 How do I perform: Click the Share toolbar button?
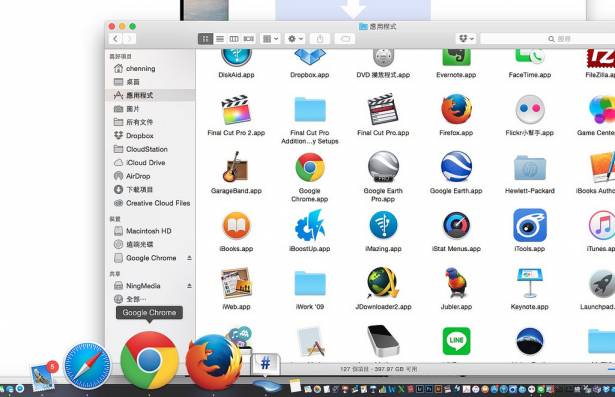tap(320, 39)
